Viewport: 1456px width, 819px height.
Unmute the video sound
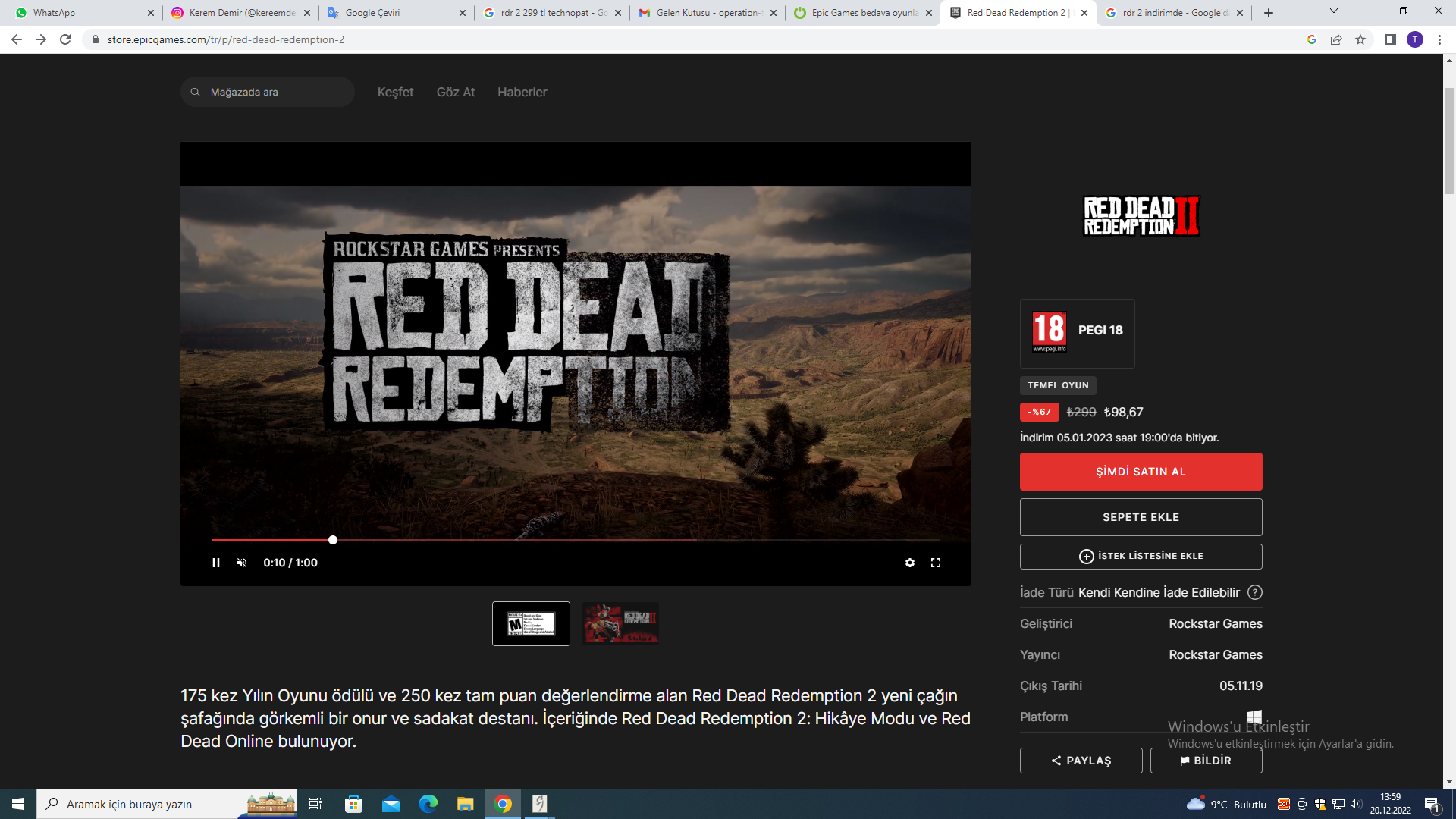click(x=242, y=563)
